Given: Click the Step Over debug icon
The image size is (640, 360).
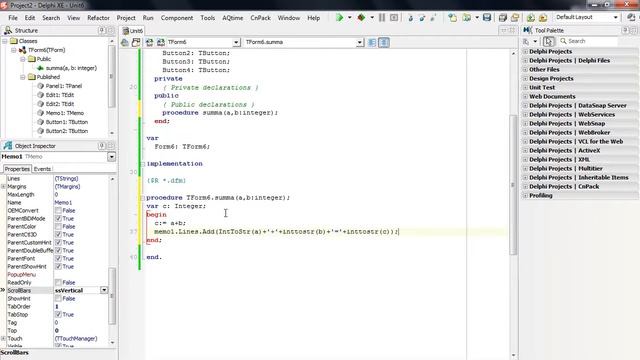Looking at the screenshot, I should tap(422, 18).
